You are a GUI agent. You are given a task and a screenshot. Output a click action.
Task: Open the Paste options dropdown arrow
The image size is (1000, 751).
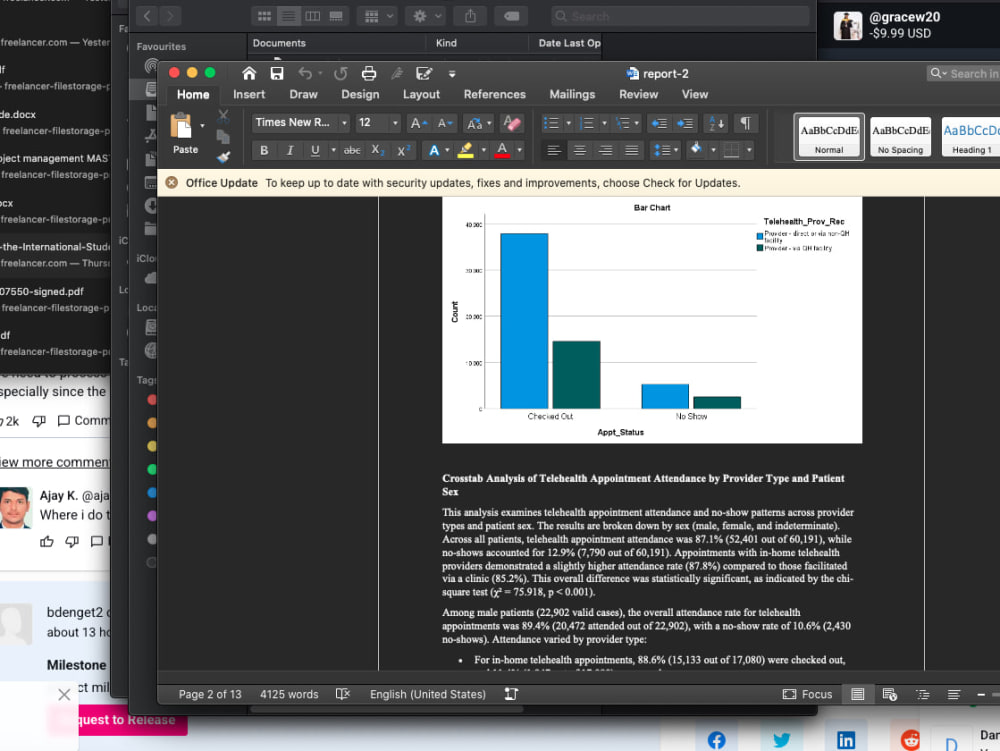202,126
